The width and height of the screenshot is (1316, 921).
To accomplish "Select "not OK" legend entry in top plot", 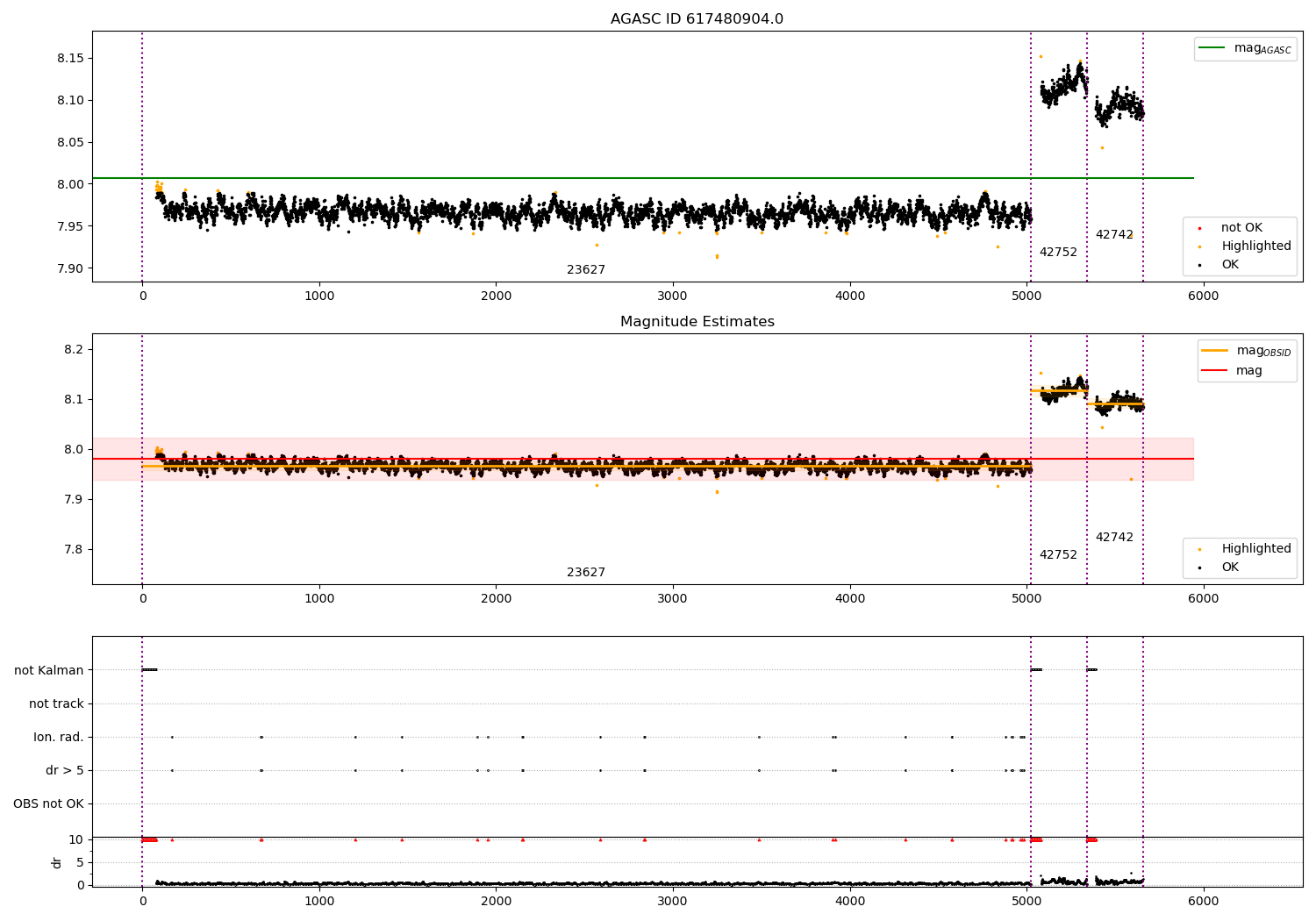I will [x=1241, y=228].
